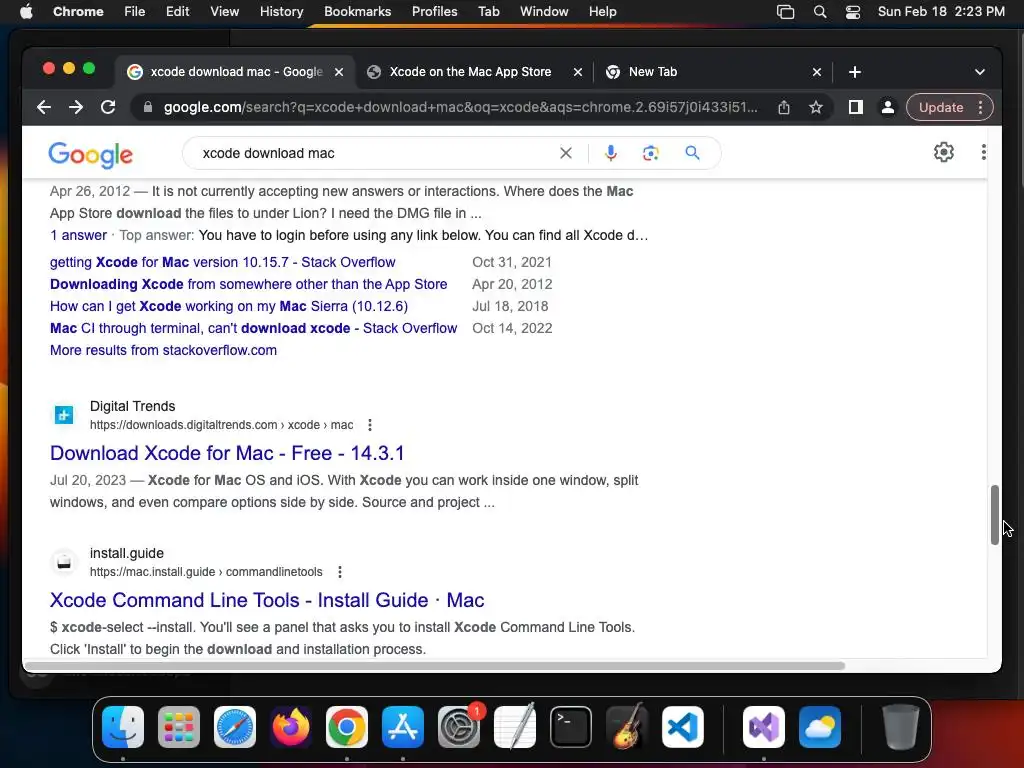Open Xcode Command Line Tools Install Guide
Viewport: 1024px width, 768px height.
pos(267,600)
